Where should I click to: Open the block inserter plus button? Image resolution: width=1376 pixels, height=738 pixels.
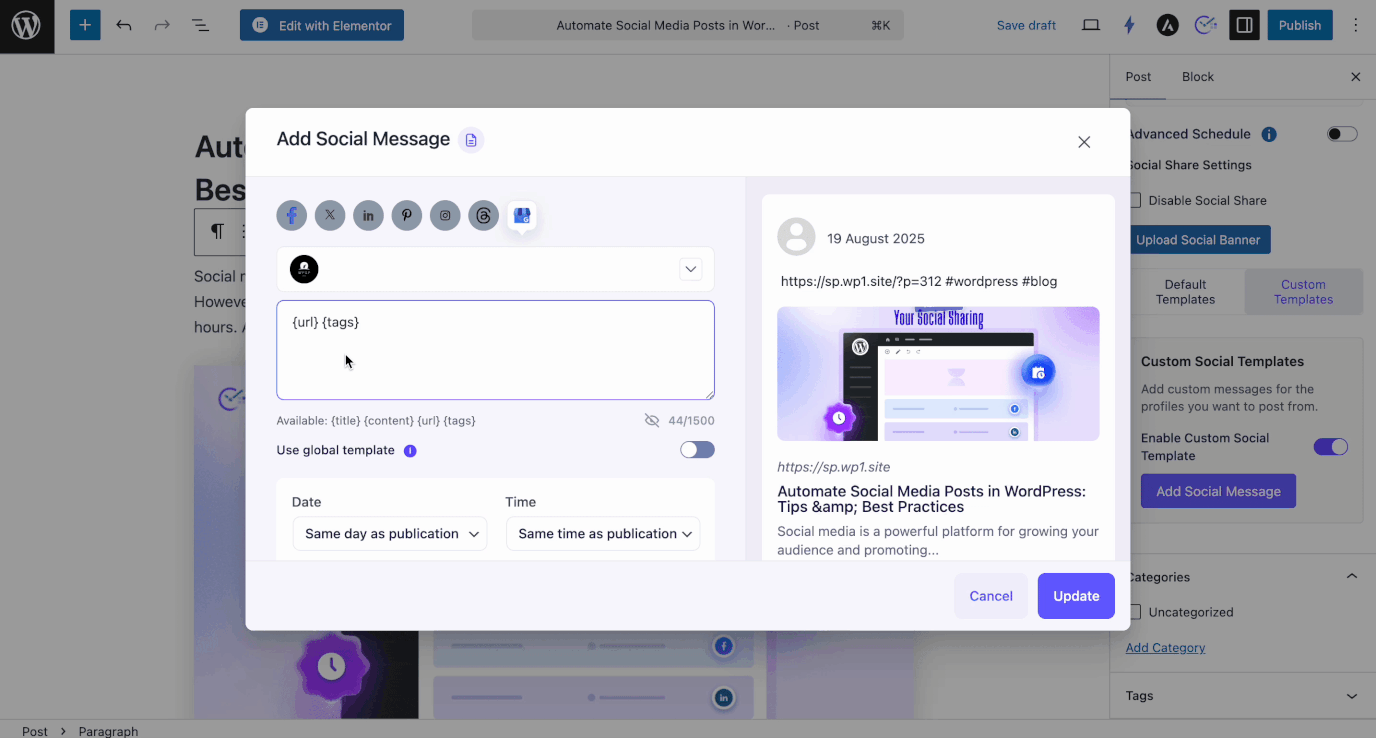pos(85,25)
